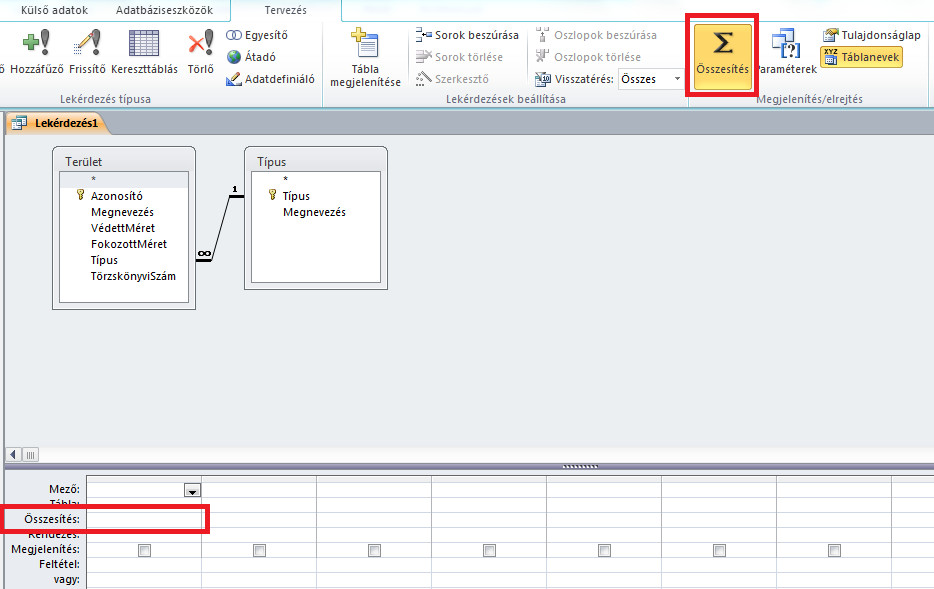The width and height of the screenshot is (934, 589).
Task: Click the Adatdefiniáló button
Action: pos(271,79)
